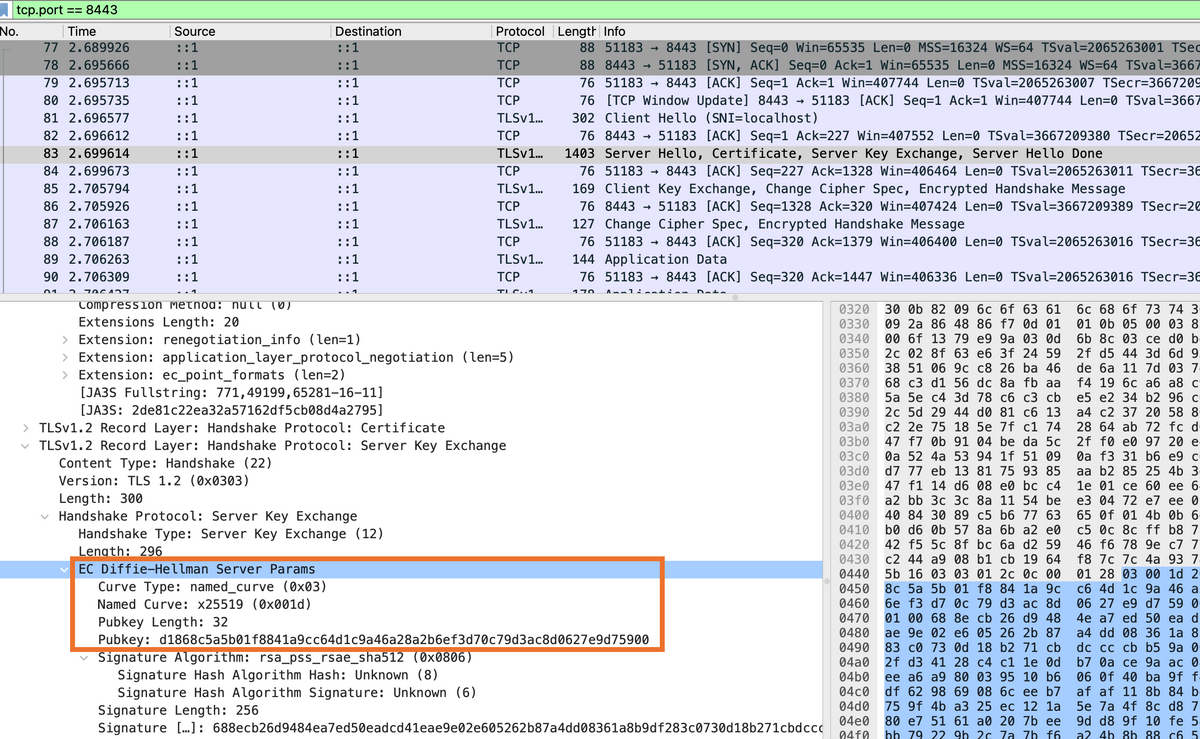Sort by the Info column header
Image resolution: width=1200 pixels, height=739 pixels.
pos(900,31)
